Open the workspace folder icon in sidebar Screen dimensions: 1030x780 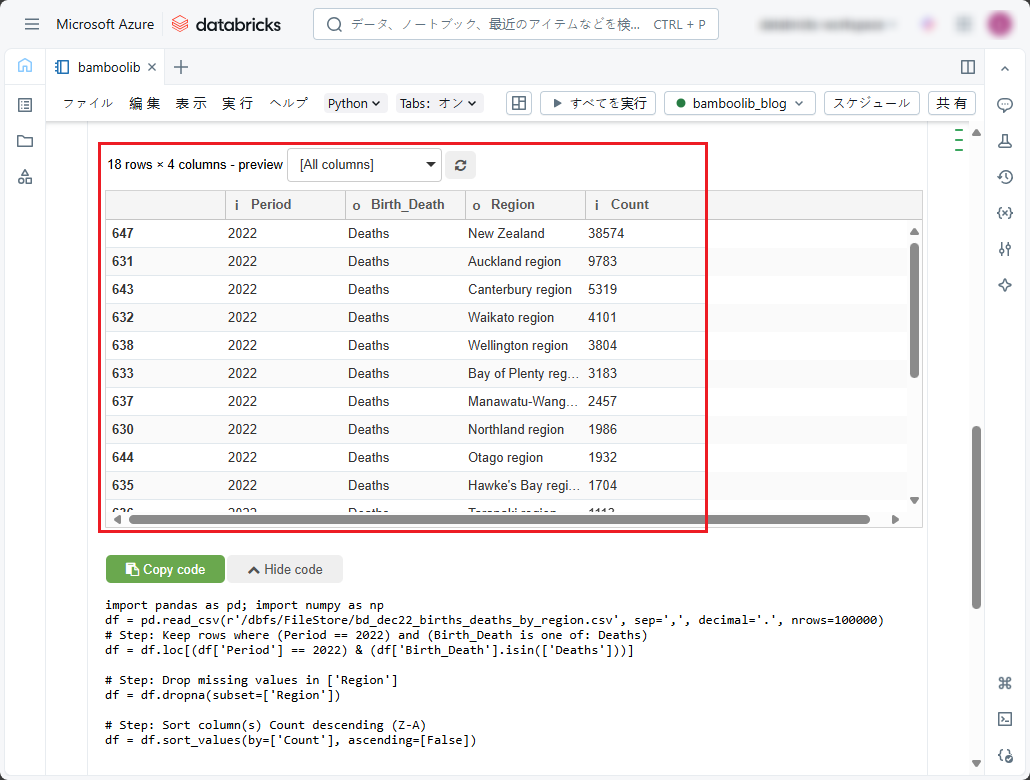tap(25, 141)
